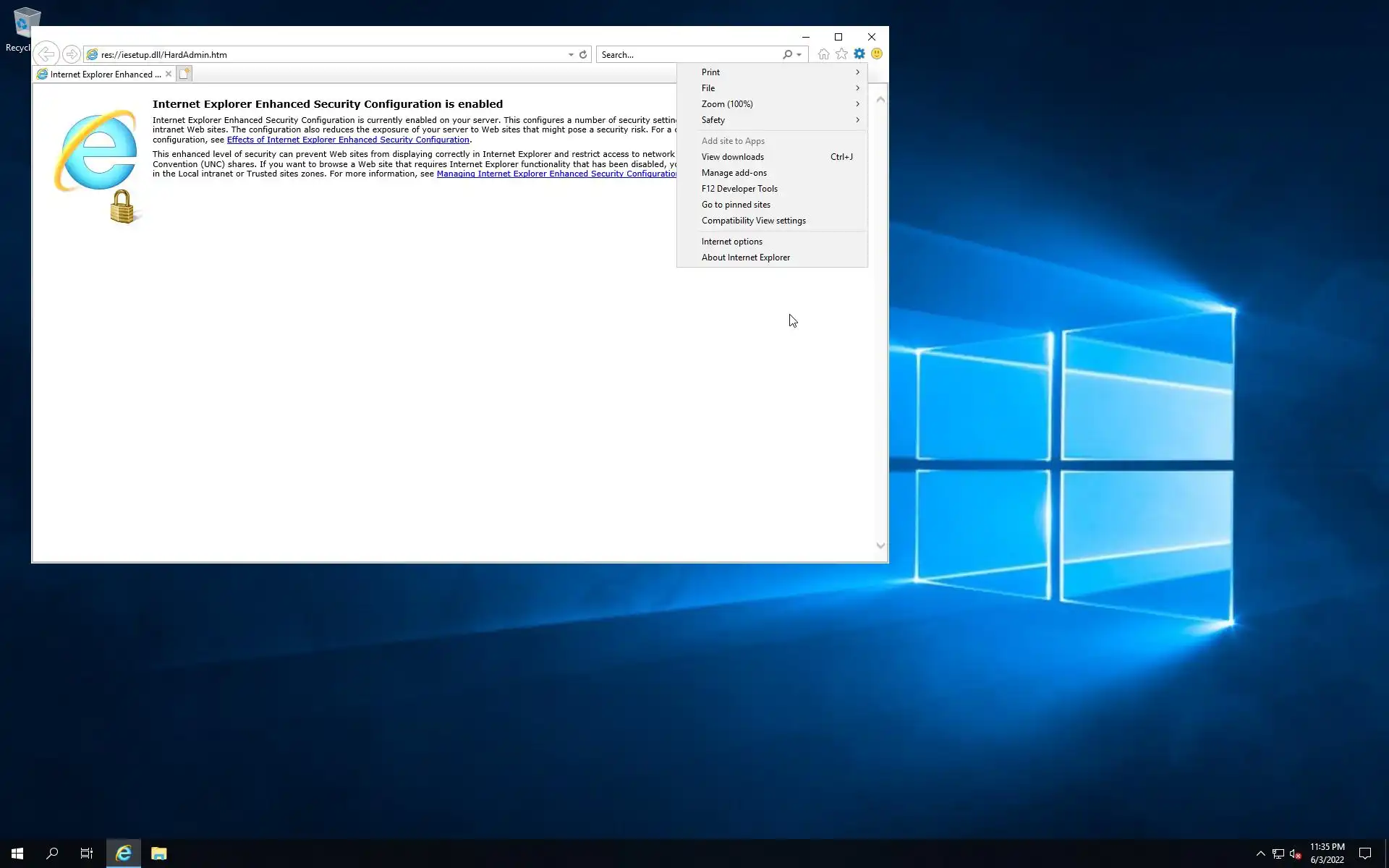This screenshot has width=1389, height=868.
Task: Open Effects of IE Enhanced Security link
Action: tap(348, 140)
